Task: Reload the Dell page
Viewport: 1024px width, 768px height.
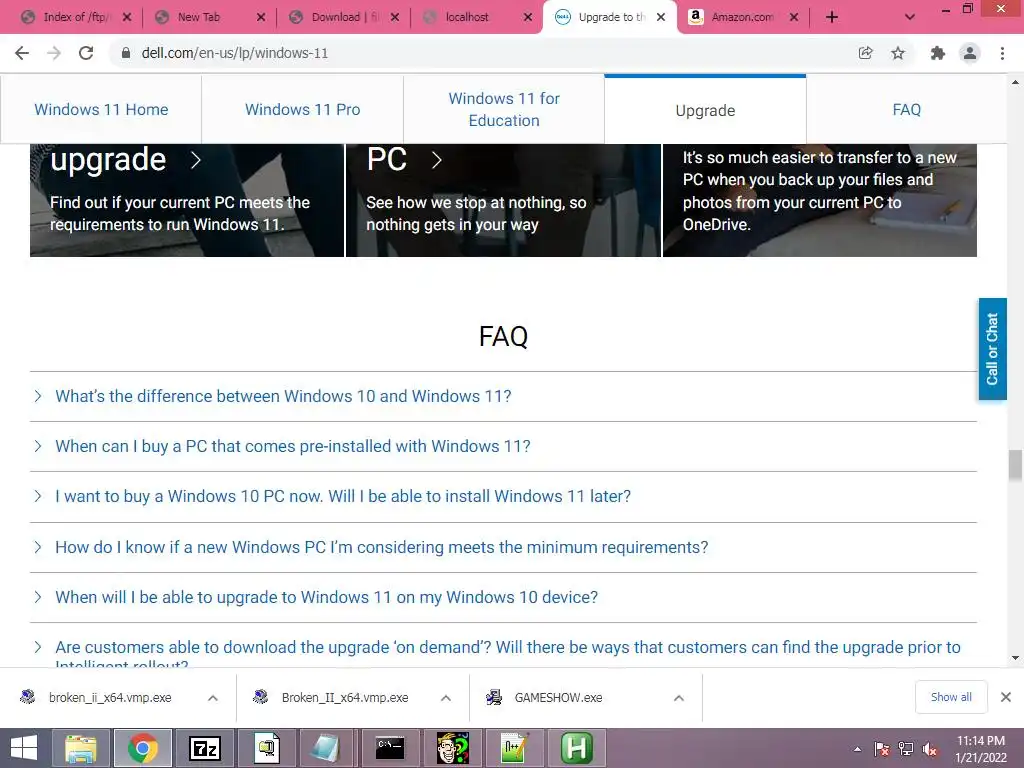Action: point(86,53)
